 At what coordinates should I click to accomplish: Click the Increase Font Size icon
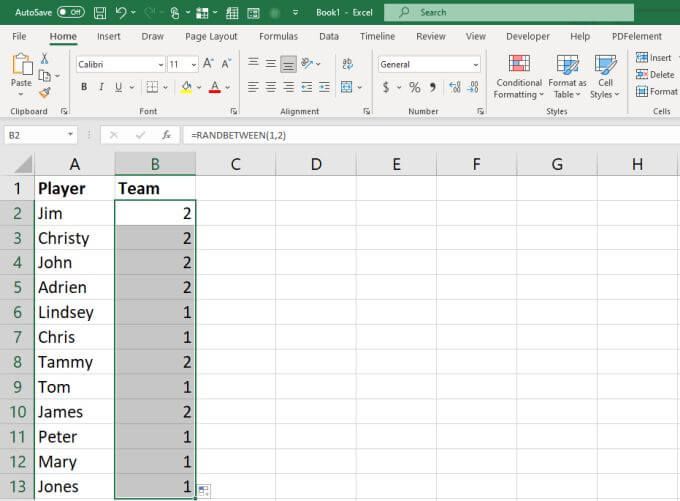[208, 64]
